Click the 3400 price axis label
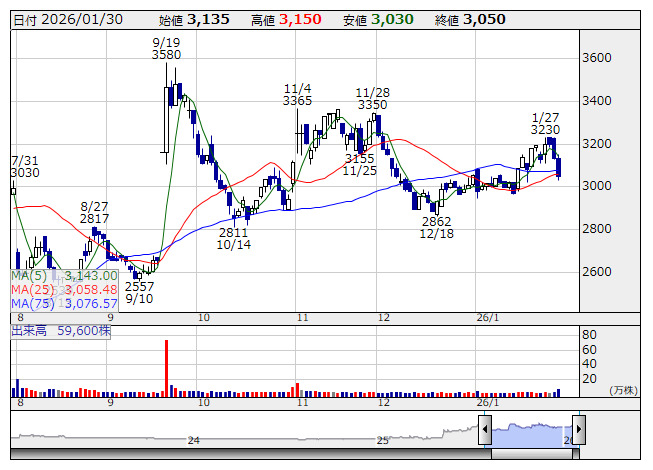Viewport: 653px width, 470px height. click(596, 100)
